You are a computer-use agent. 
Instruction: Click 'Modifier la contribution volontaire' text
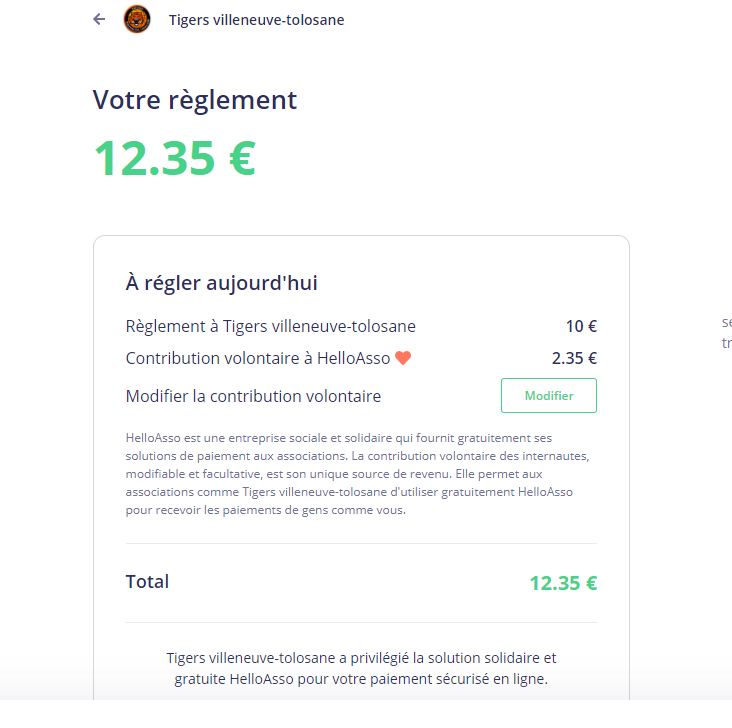pyautogui.click(x=253, y=396)
